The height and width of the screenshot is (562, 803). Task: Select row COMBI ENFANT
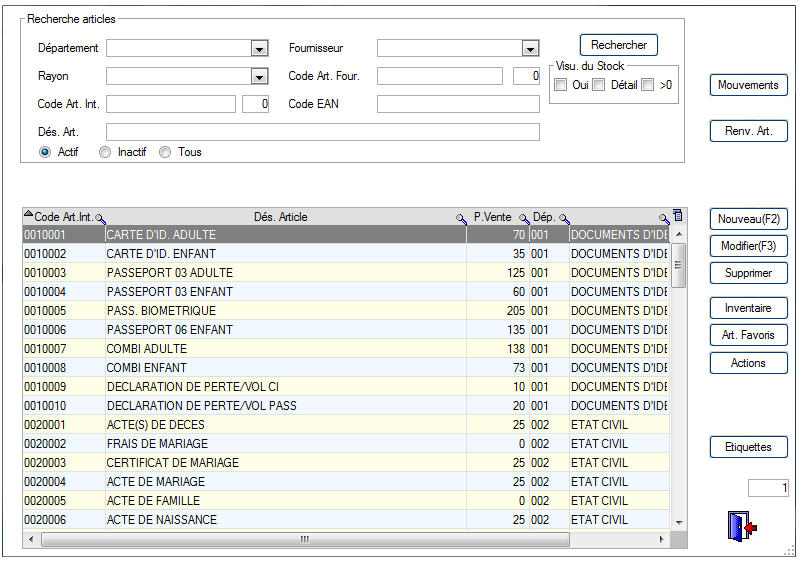[x=346, y=367]
